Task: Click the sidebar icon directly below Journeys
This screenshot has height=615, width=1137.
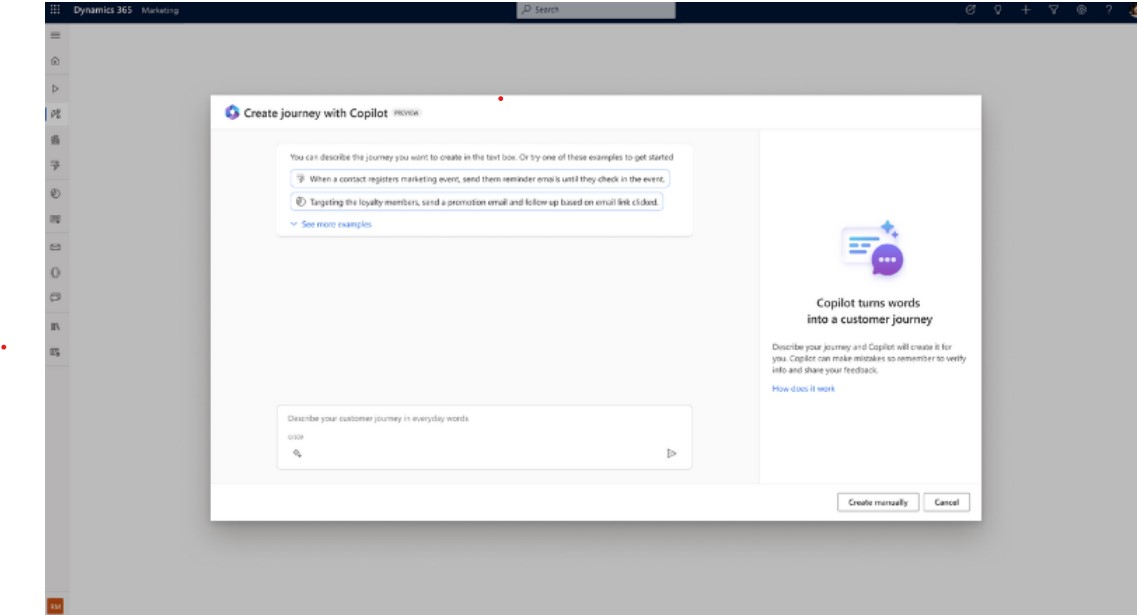Action: [55, 140]
